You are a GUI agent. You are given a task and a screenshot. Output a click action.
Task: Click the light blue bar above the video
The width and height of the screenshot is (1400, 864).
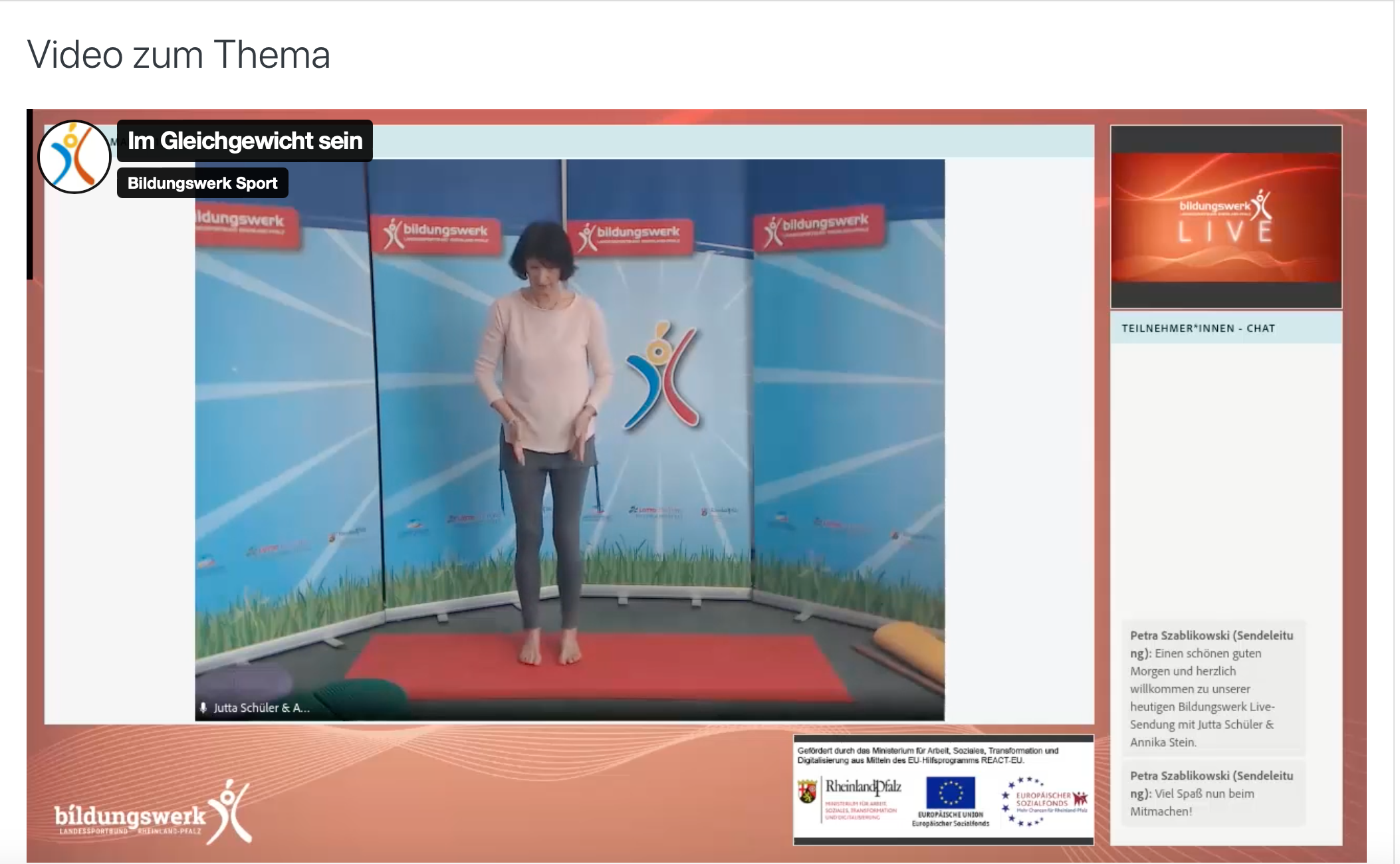731,142
